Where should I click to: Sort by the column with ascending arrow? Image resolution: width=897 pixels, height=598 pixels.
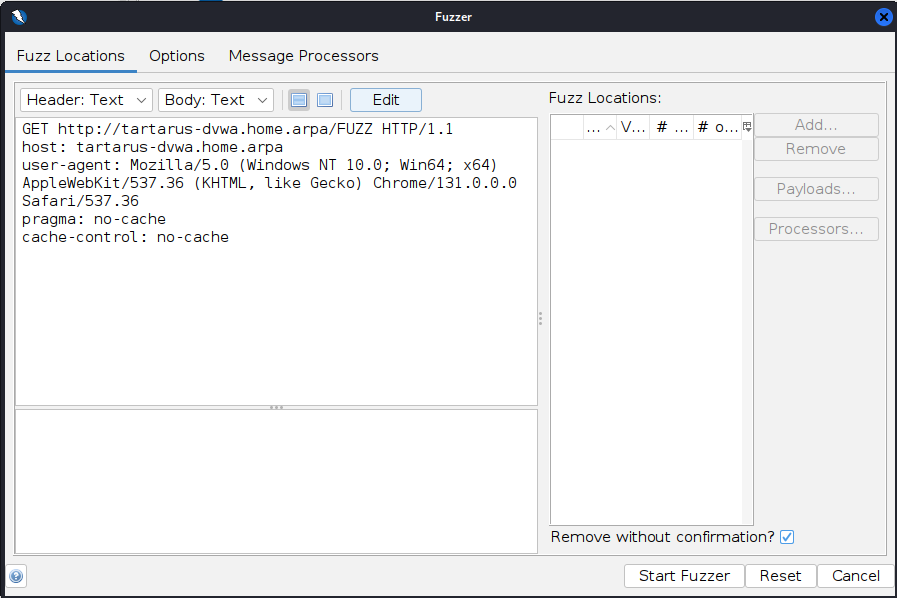tap(600, 127)
